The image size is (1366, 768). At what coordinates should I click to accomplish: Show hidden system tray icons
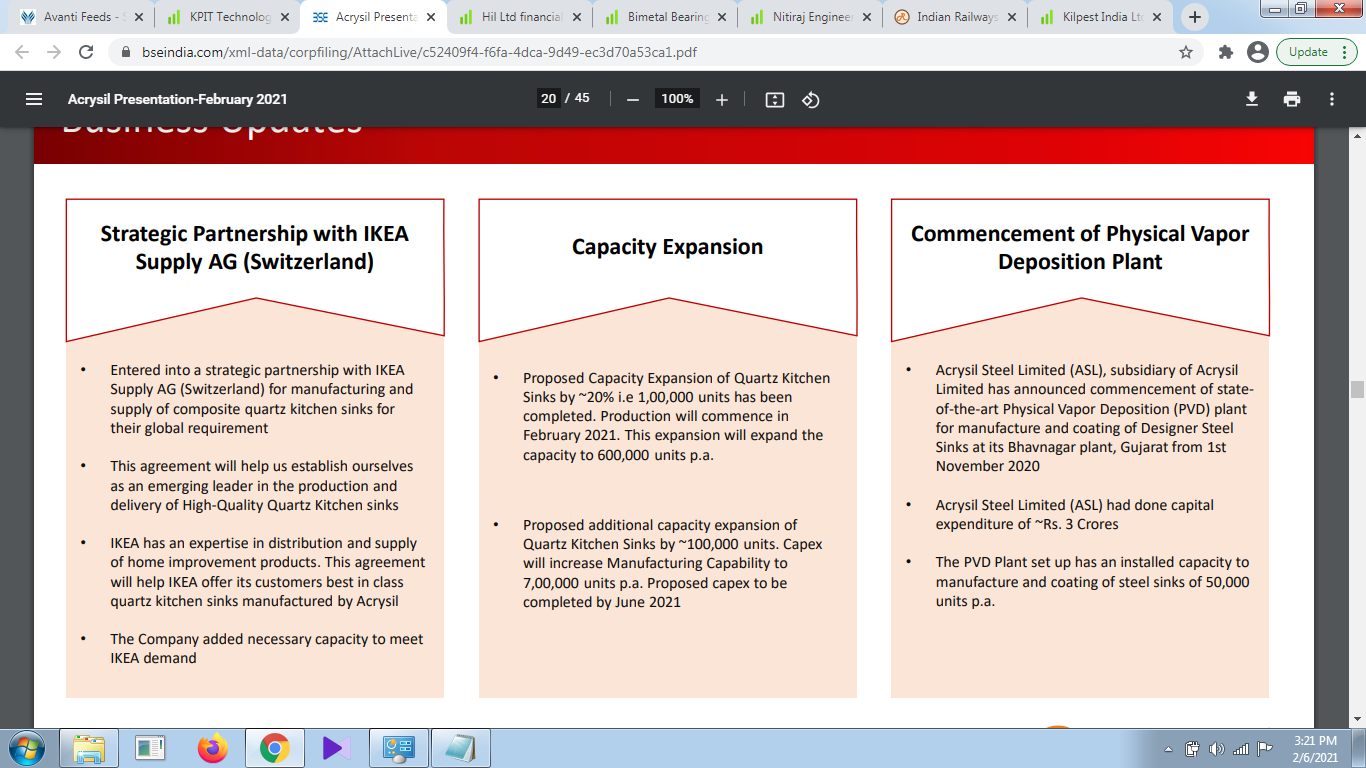[x=1169, y=748]
